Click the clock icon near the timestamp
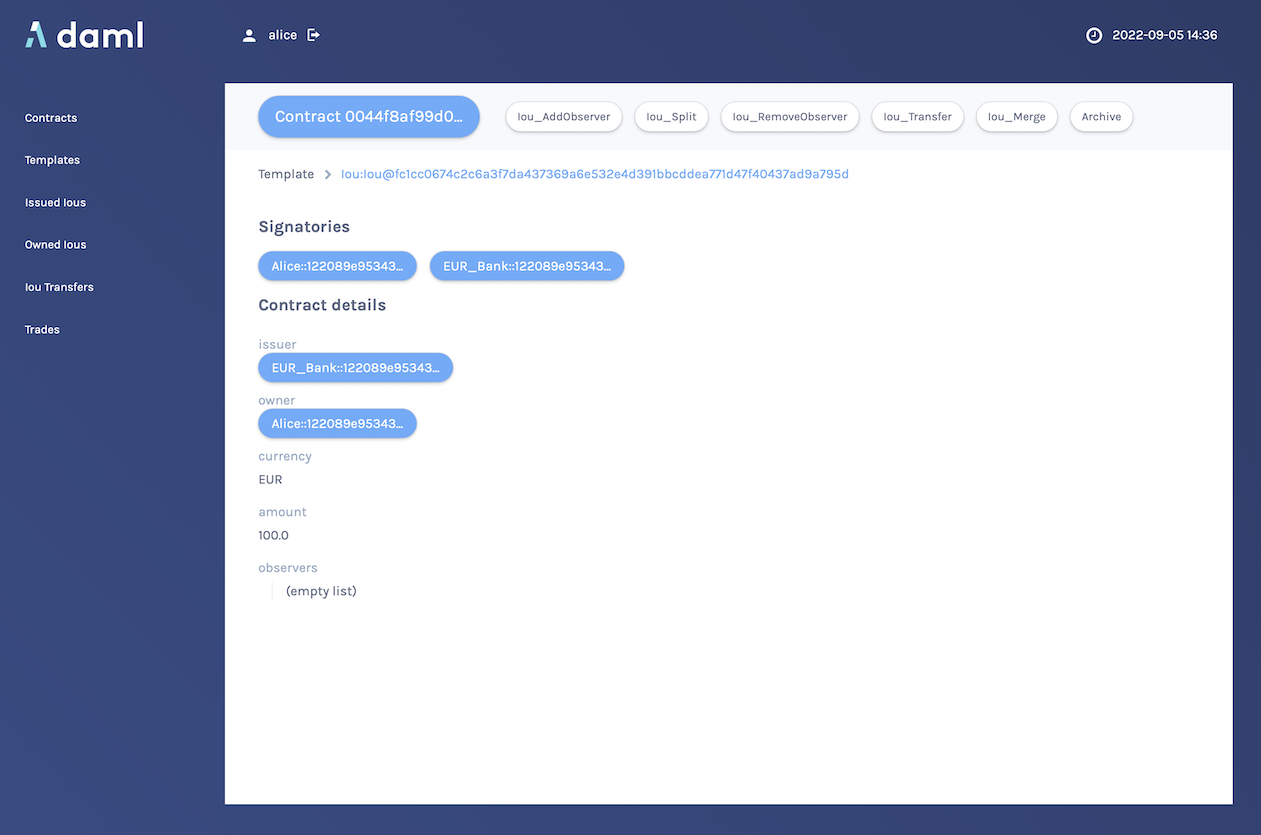Image resolution: width=1261 pixels, height=835 pixels. [x=1094, y=34]
